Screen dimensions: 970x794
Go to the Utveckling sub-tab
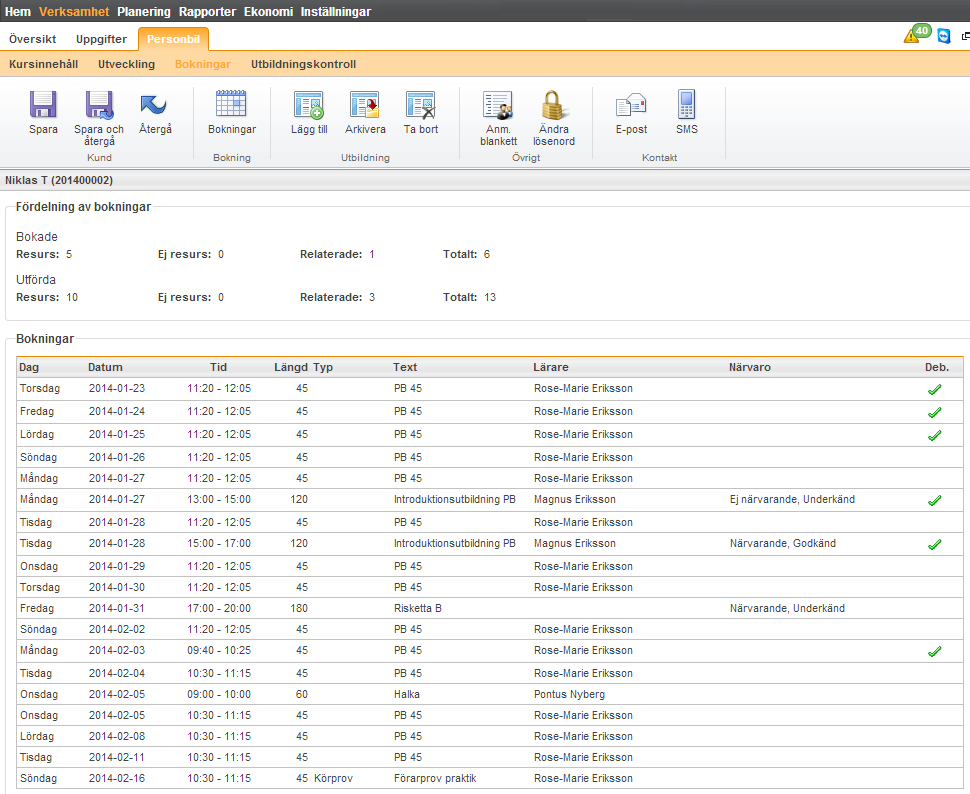[126, 64]
